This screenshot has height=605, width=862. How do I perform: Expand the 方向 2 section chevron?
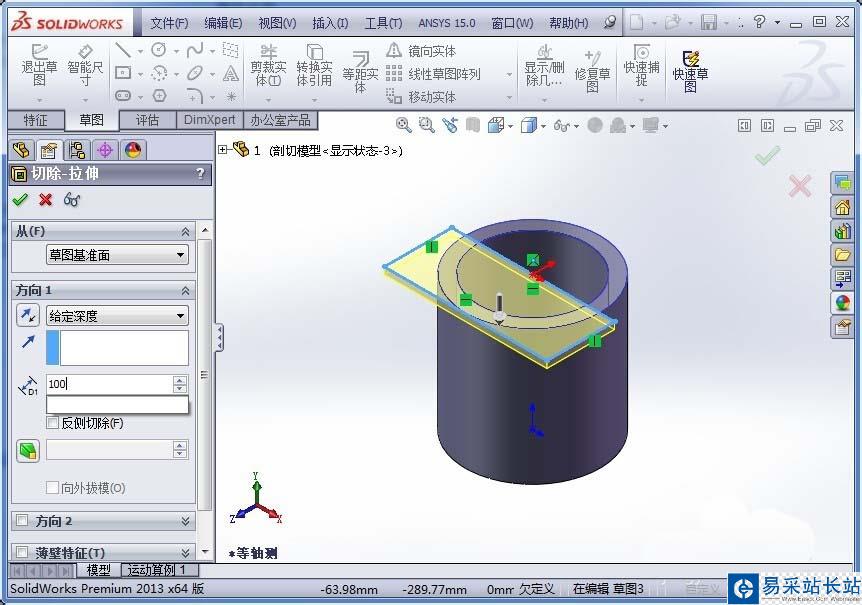(x=185, y=520)
